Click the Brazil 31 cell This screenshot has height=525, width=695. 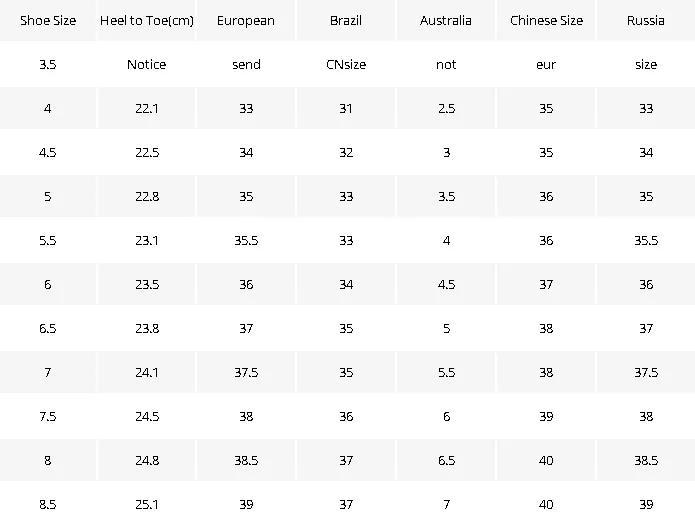pos(346,108)
